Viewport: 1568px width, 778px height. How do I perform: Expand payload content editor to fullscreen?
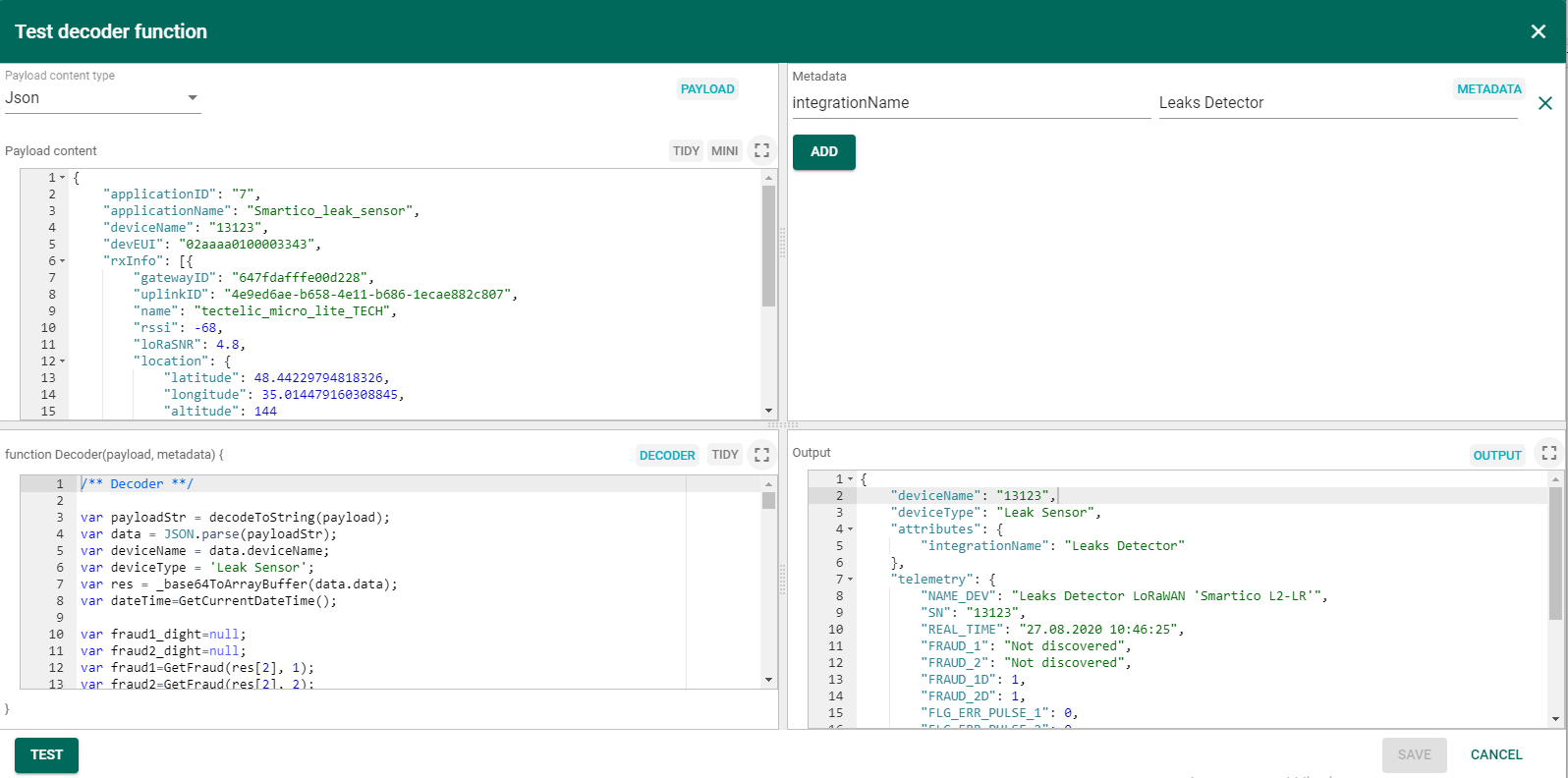[761, 150]
